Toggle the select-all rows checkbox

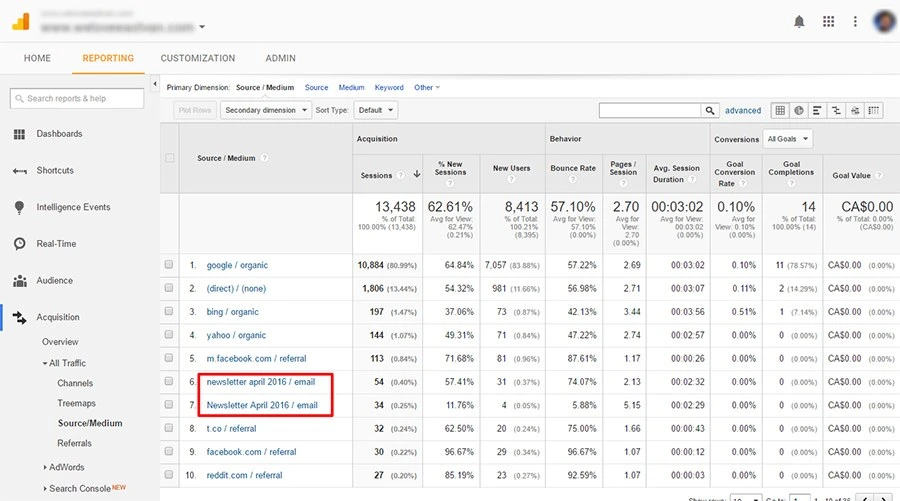(x=169, y=158)
